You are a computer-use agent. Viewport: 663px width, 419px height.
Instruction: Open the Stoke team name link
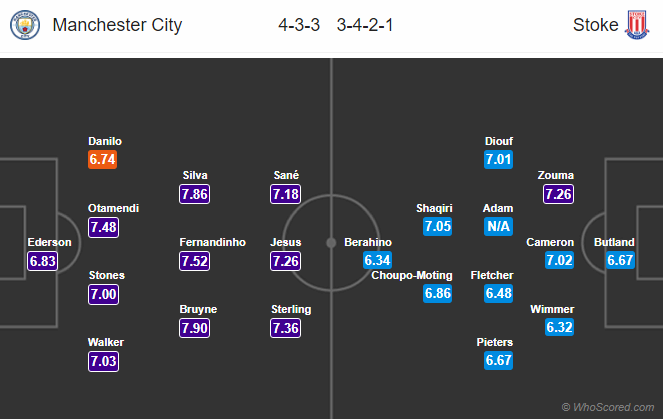coord(594,25)
